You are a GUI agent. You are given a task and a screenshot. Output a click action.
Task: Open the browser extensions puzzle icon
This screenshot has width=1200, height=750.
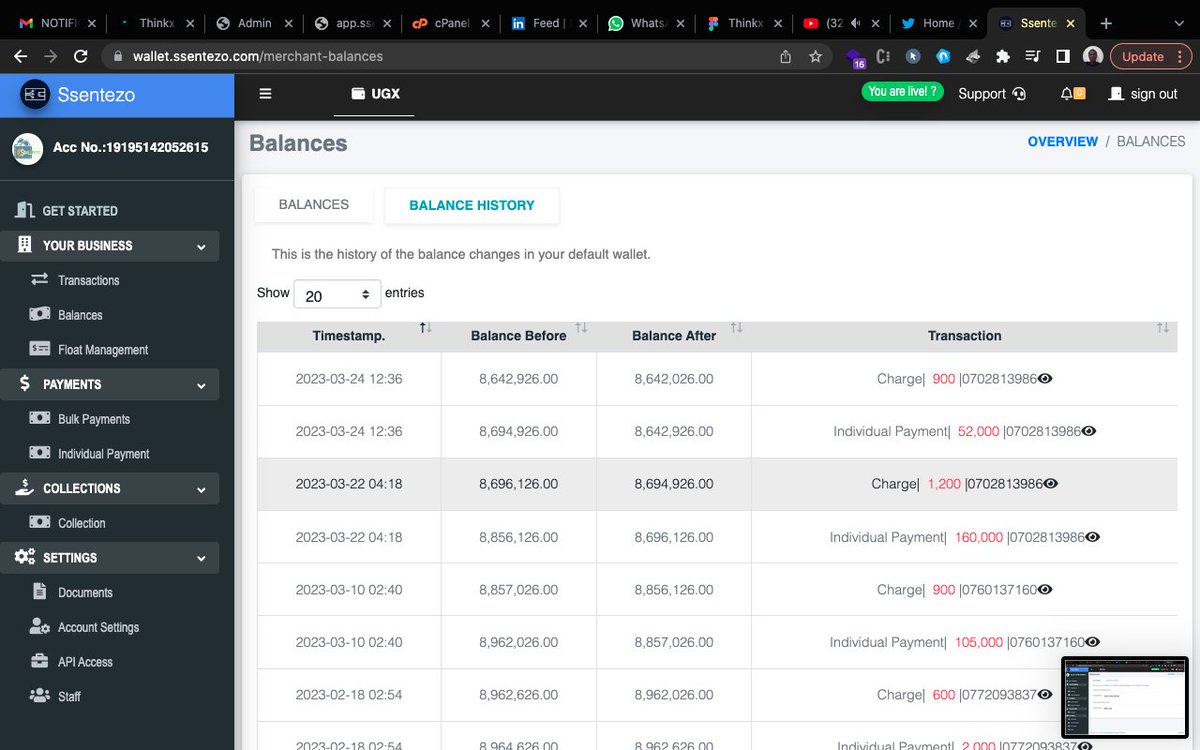[1003, 57]
